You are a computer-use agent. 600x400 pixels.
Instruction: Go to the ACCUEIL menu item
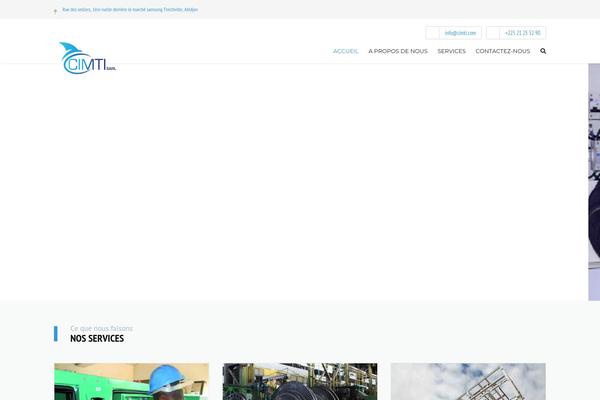tap(346, 51)
